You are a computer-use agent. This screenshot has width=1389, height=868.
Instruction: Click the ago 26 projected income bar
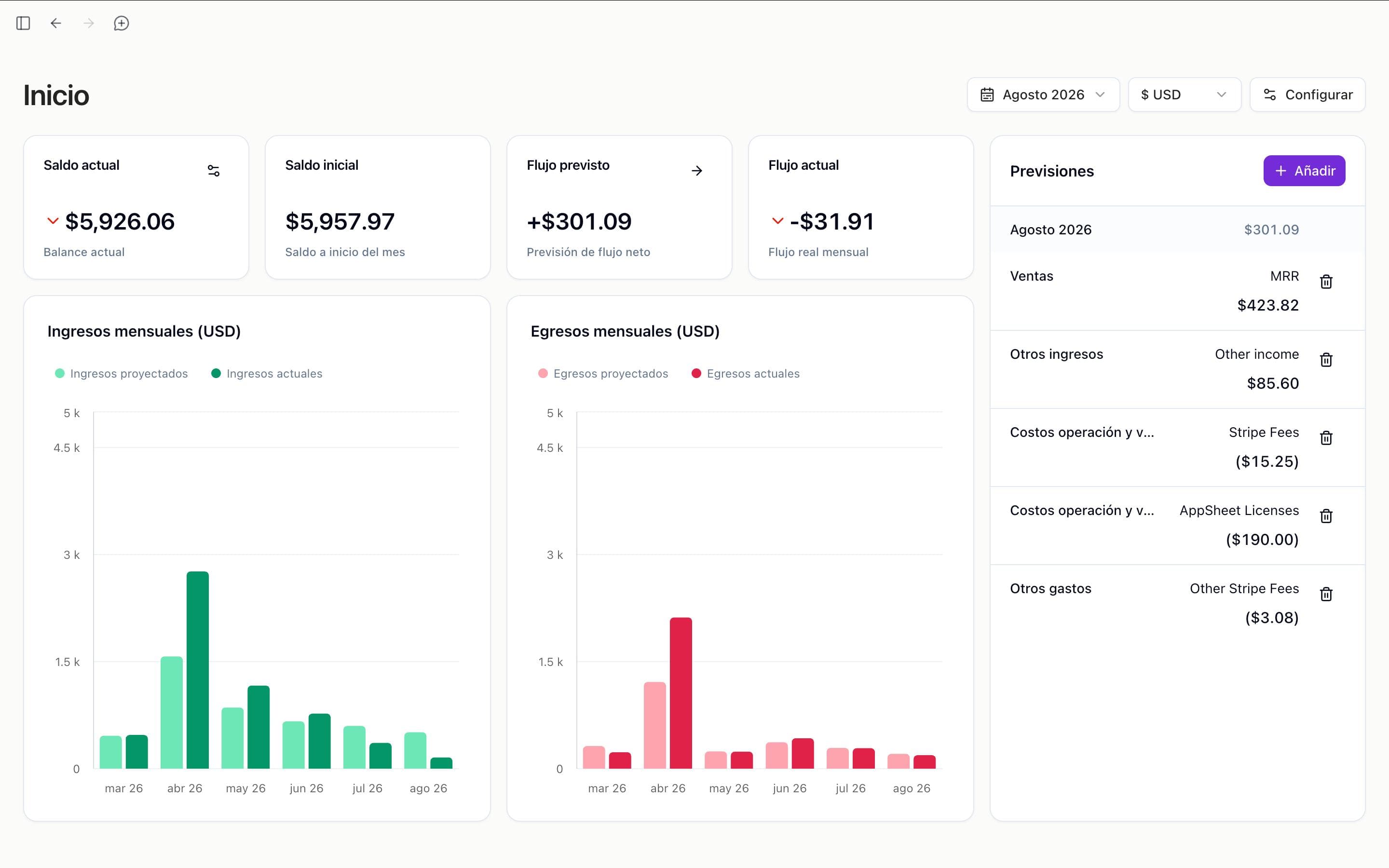[x=415, y=750]
